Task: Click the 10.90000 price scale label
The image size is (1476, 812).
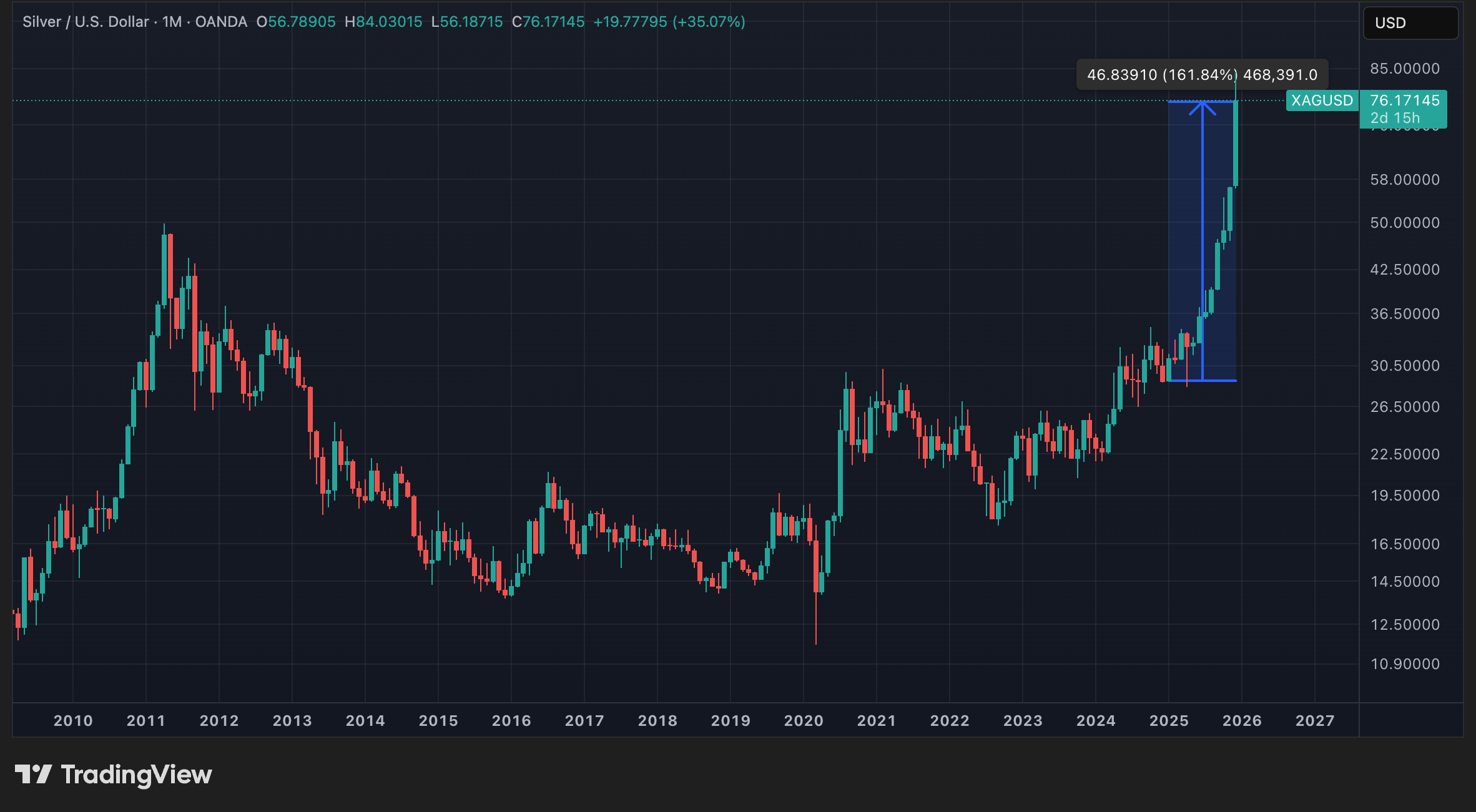Action: click(1404, 664)
